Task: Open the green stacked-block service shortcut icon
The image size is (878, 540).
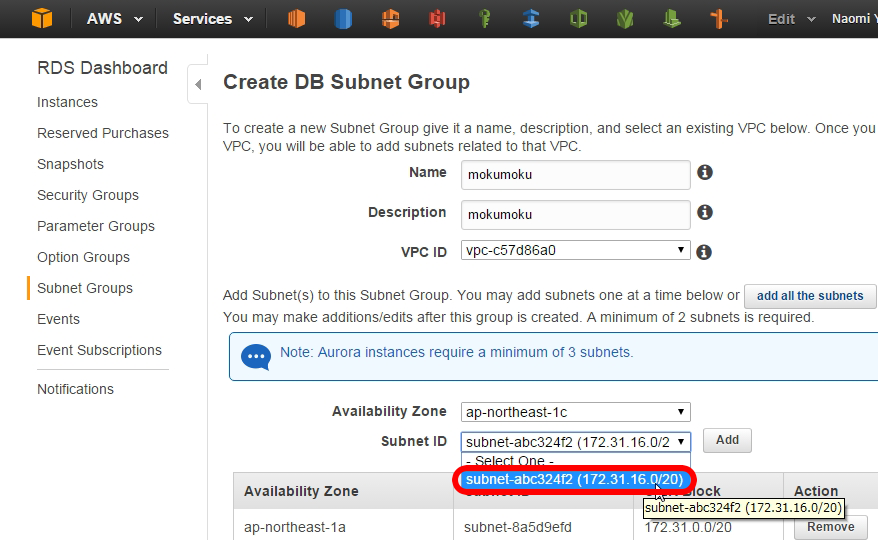Action: pos(672,19)
